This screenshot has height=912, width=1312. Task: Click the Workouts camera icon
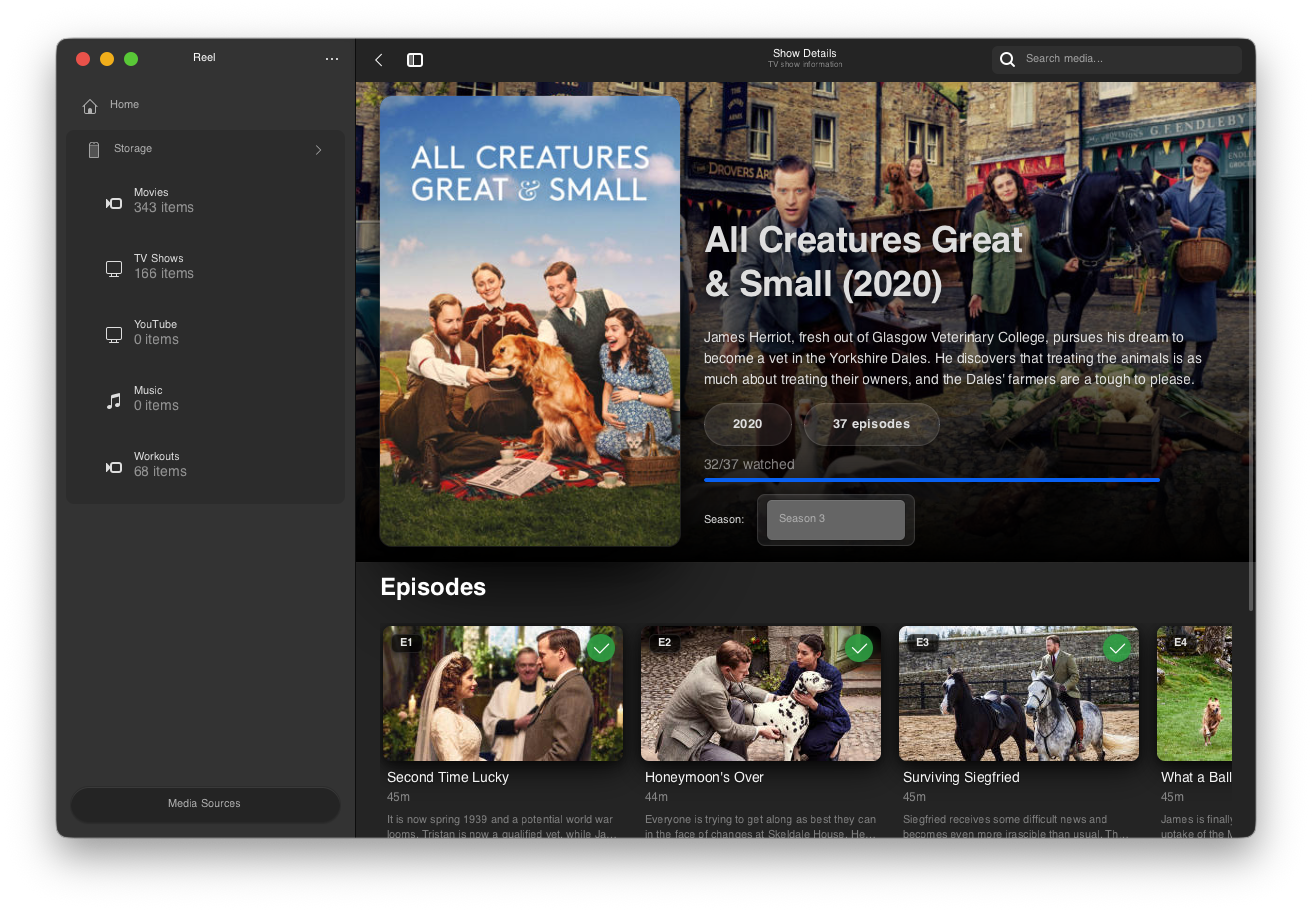114,467
